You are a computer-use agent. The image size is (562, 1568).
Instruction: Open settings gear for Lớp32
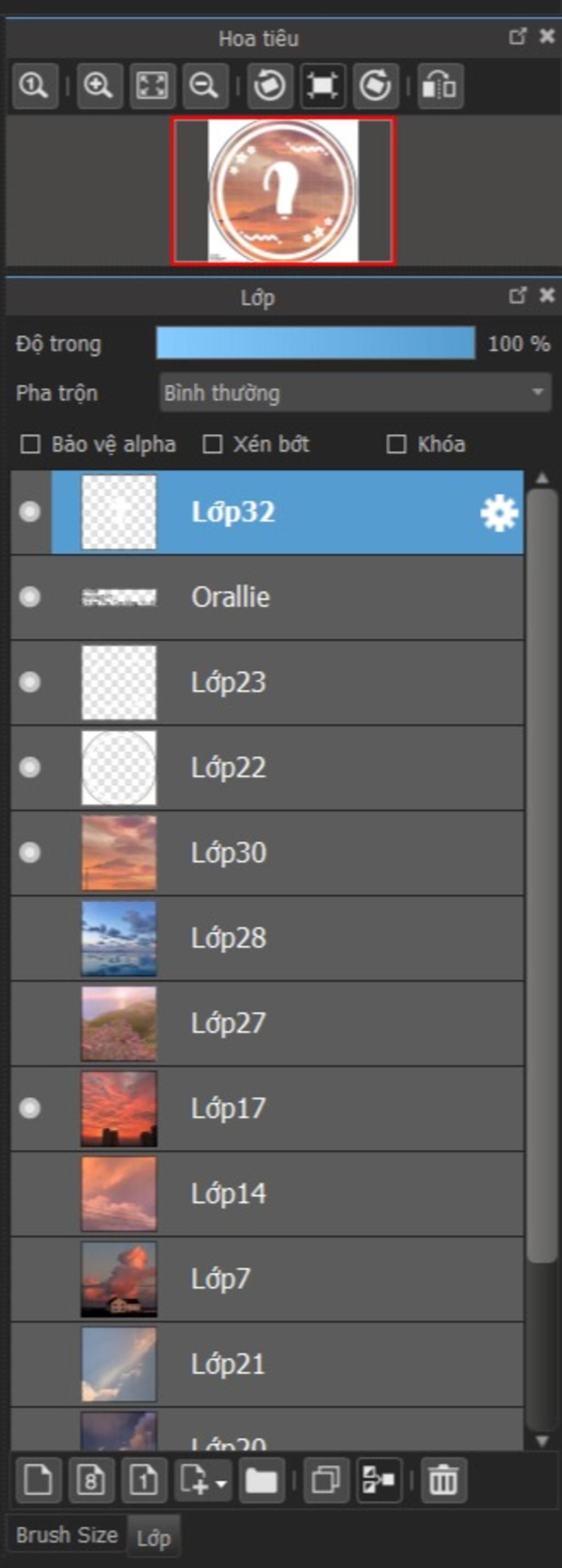(499, 513)
